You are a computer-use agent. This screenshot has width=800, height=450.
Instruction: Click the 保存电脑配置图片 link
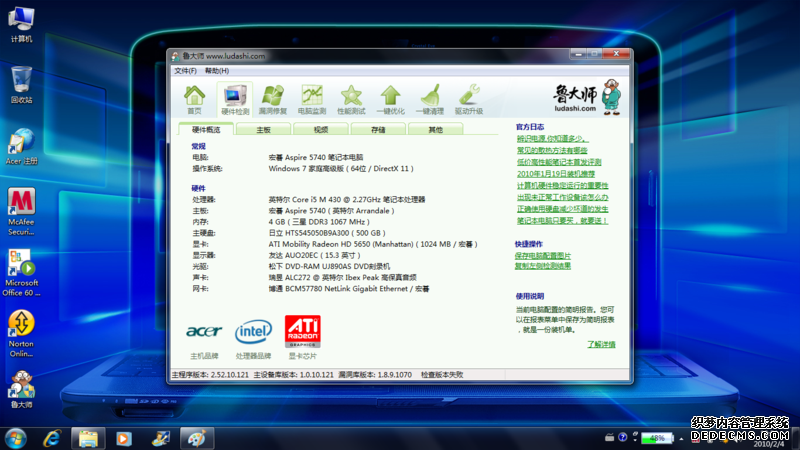(543, 256)
